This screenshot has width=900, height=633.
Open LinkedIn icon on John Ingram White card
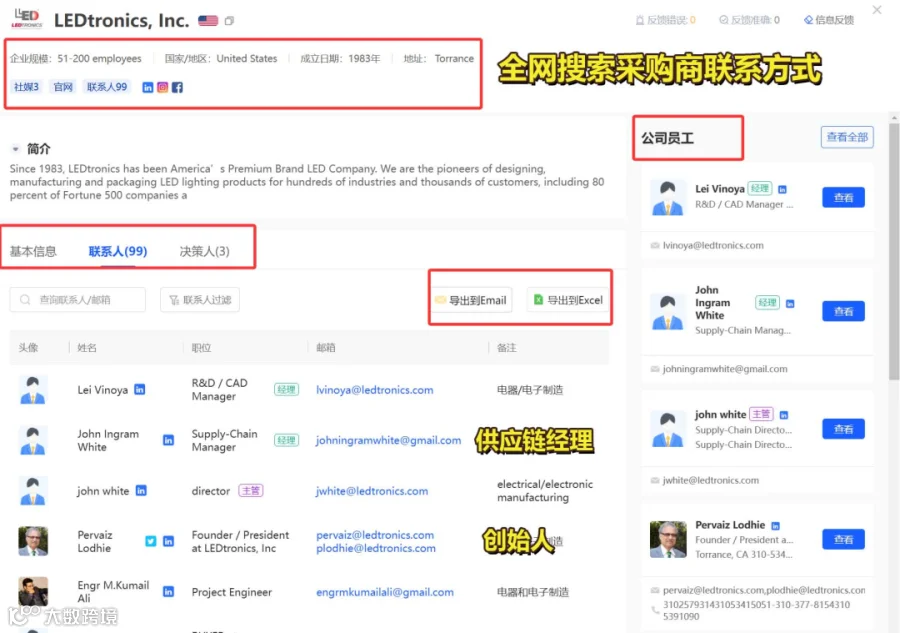pyautogui.click(x=790, y=304)
